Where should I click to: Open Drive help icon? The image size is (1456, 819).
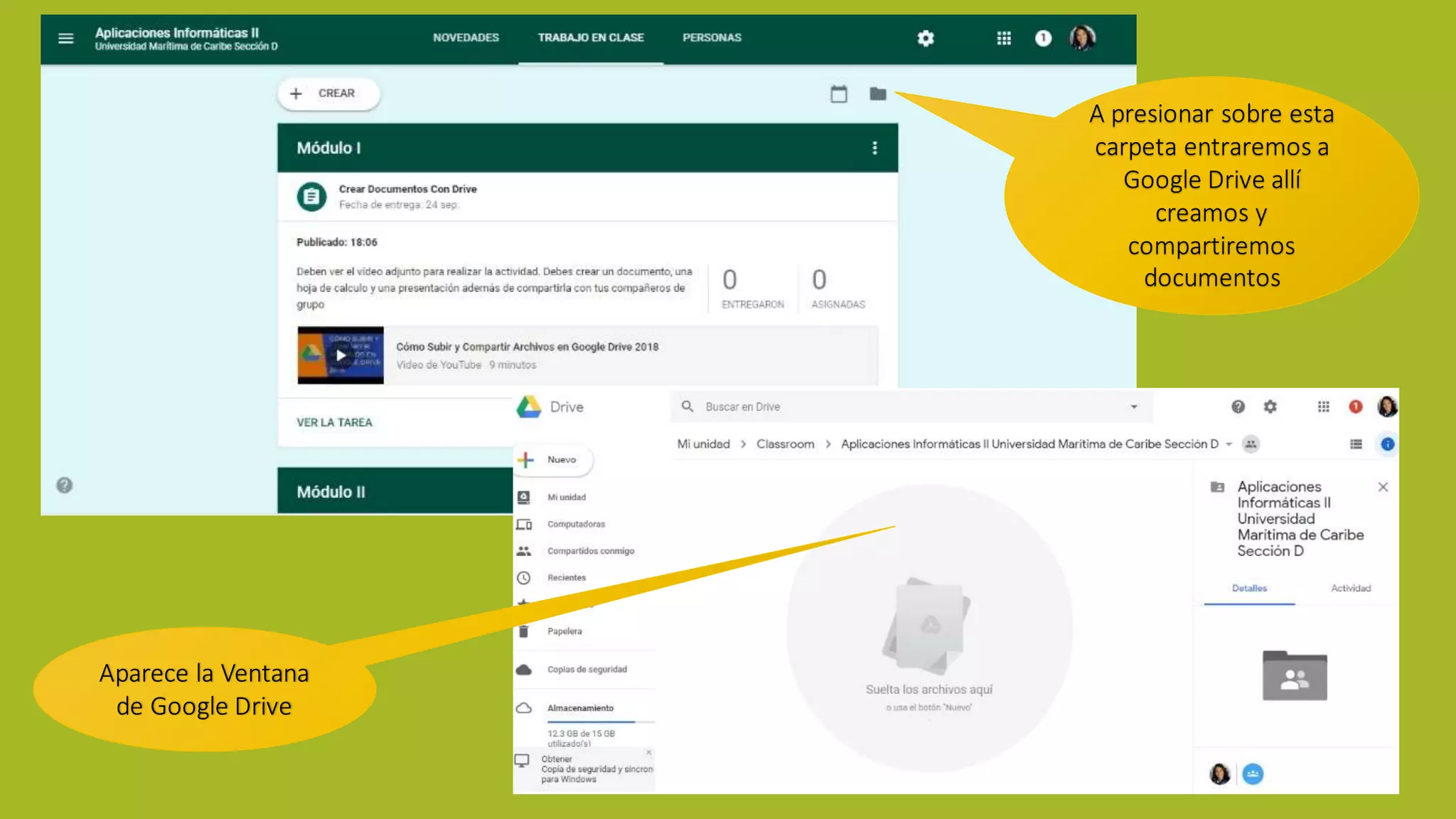1238,407
